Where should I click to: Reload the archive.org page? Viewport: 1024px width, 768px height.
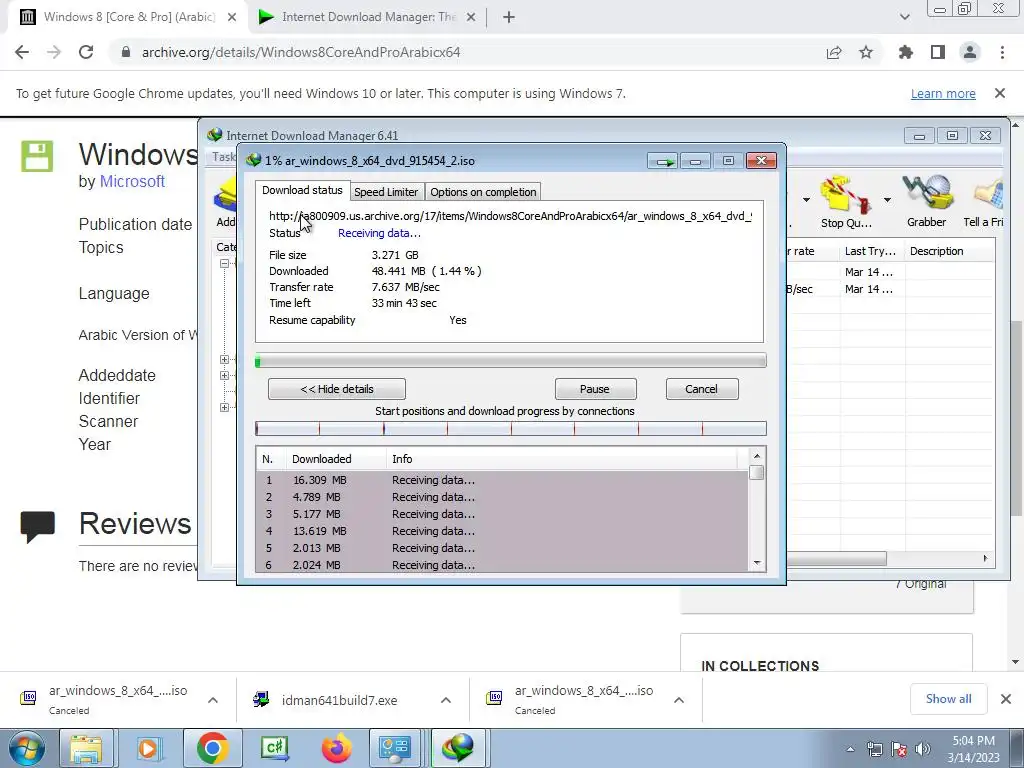pyautogui.click(x=86, y=52)
